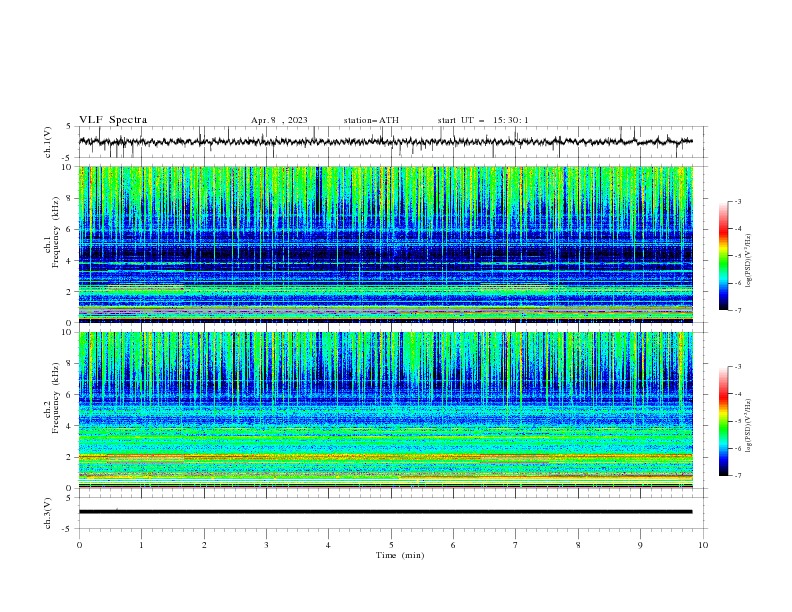This screenshot has height=612, width=792.
Task: Click time axis tick label '5'
Action: (x=391, y=545)
